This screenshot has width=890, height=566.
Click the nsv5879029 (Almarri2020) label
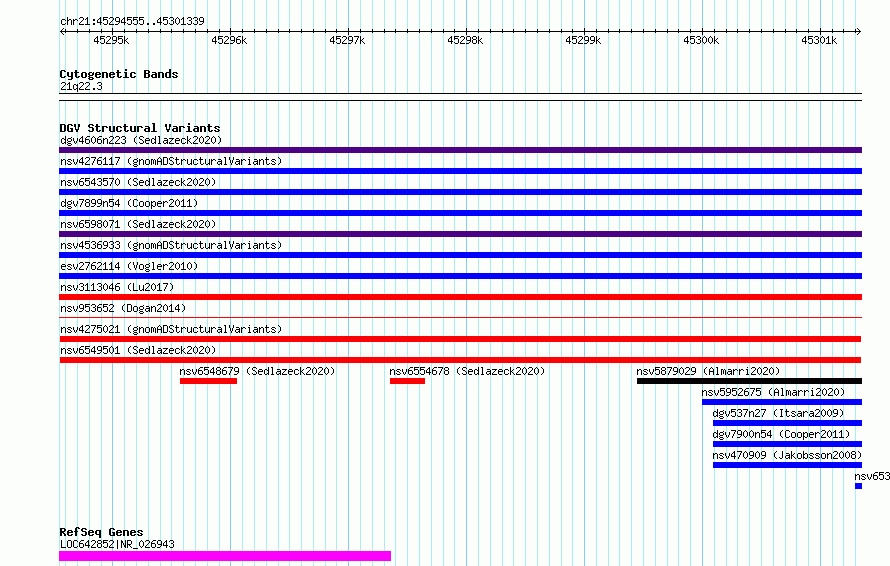[x=708, y=371]
